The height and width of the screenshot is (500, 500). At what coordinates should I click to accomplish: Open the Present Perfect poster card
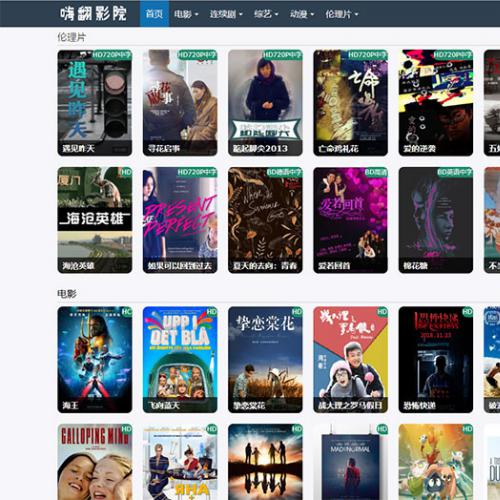tap(180, 220)
